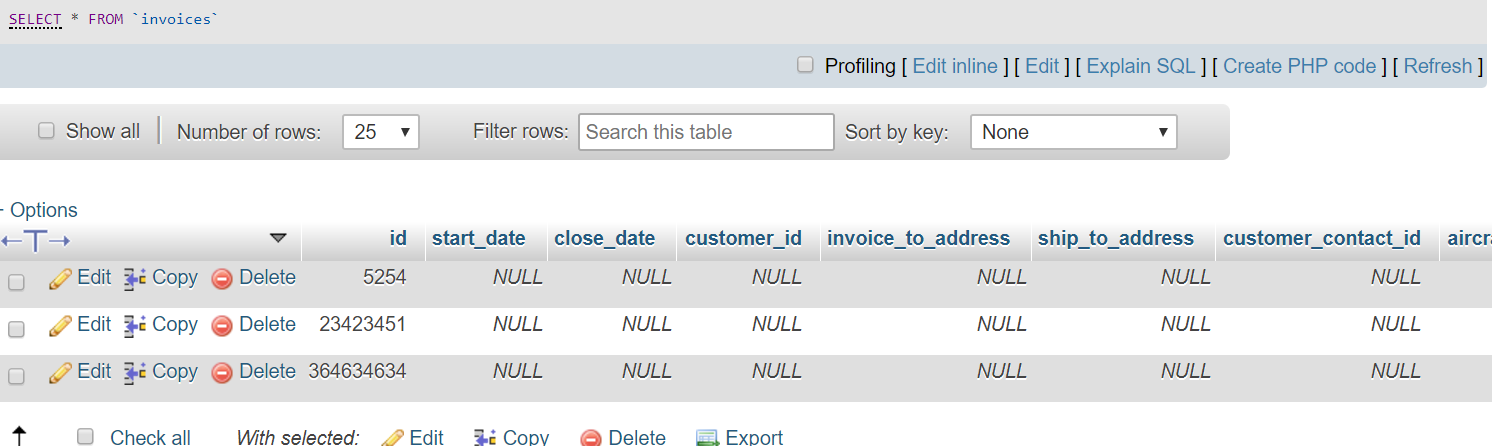Image resolution: width=1492 pixels, height=446 pixels.
Task: Open the Sort by key dropdown
Action: click(1074, 132)
